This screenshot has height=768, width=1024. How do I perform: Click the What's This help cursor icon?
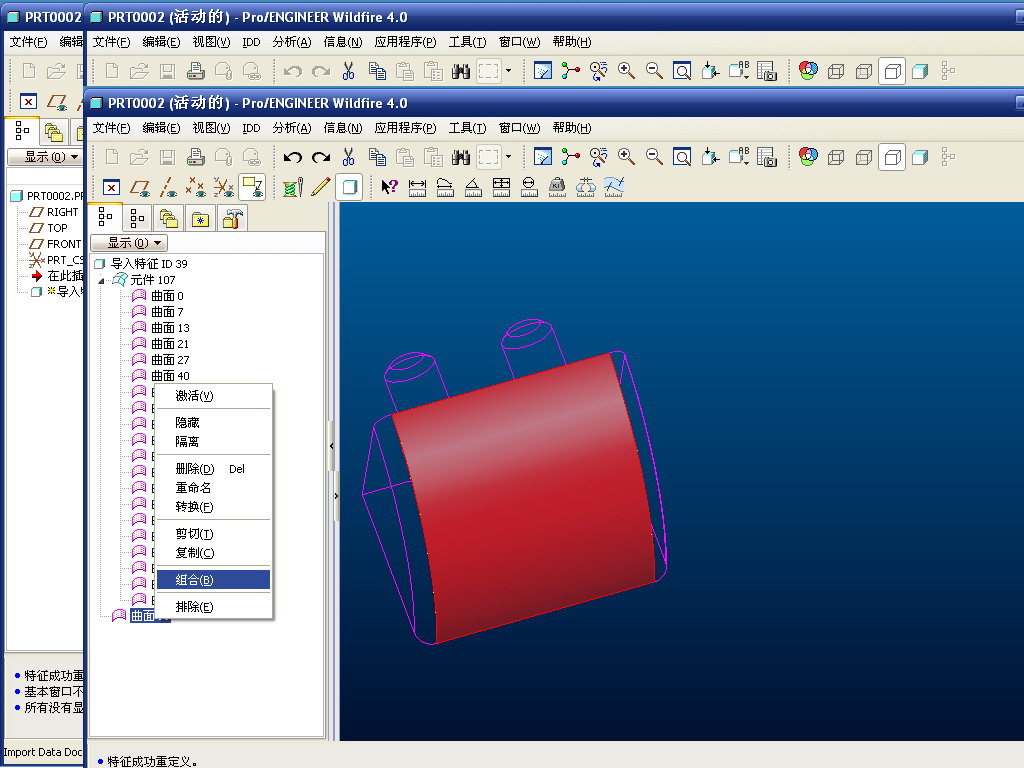(x=389, y=188)
